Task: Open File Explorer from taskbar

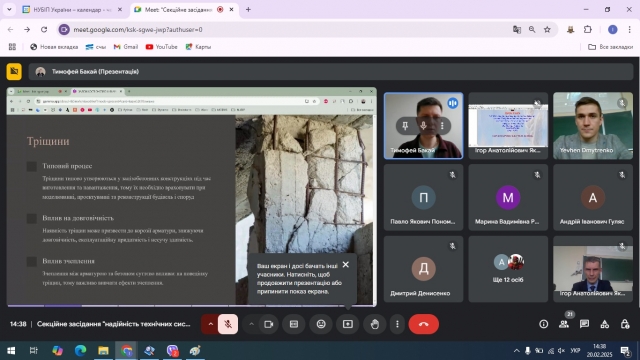Action: point(103,351)
